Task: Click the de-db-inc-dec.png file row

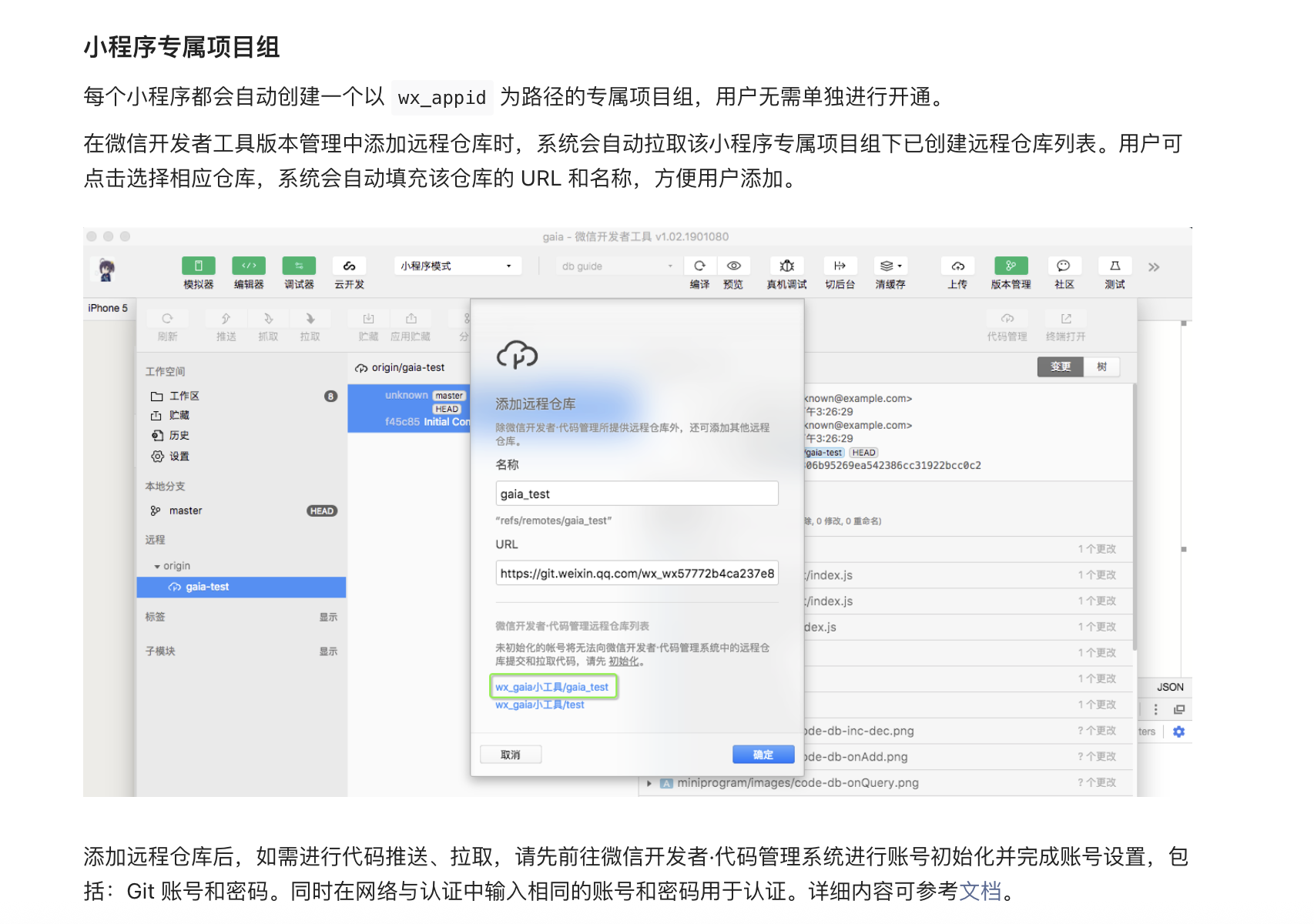Action: (968, 731)
